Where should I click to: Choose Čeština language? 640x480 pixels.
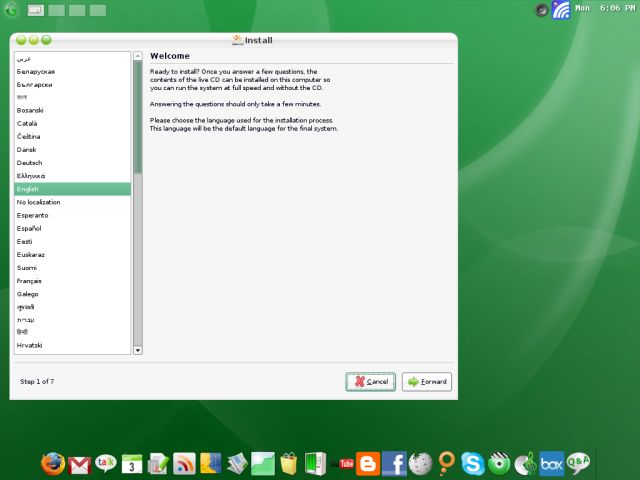pos(73,136)
